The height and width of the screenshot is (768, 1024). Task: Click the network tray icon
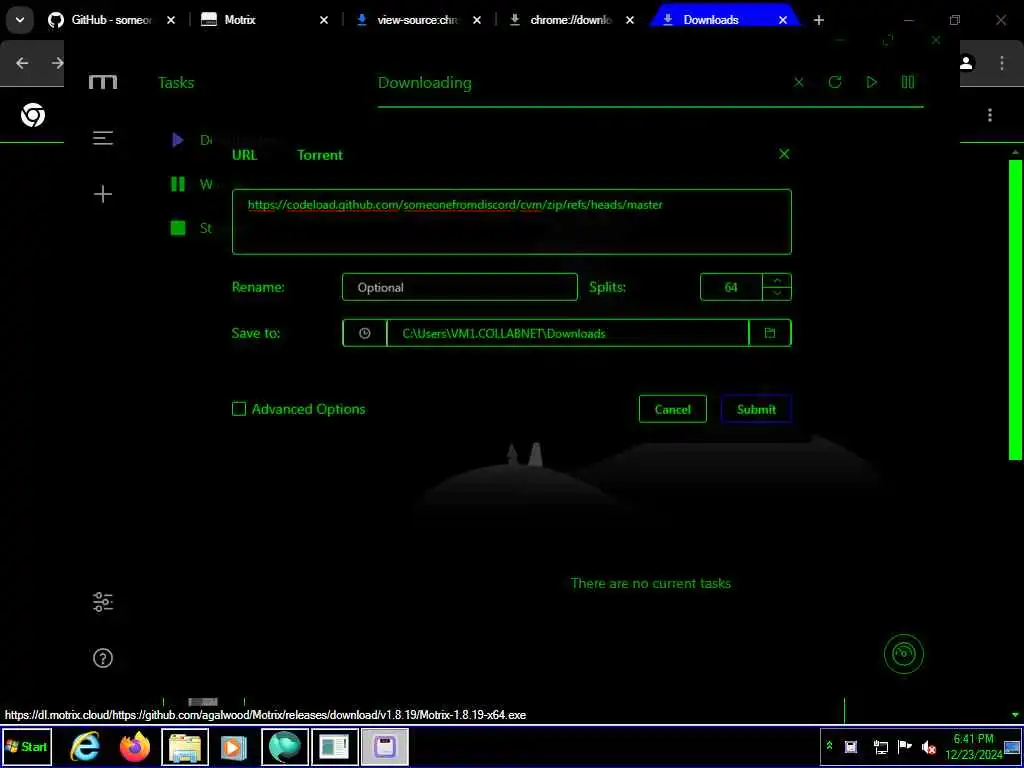[x=880, y=746]
